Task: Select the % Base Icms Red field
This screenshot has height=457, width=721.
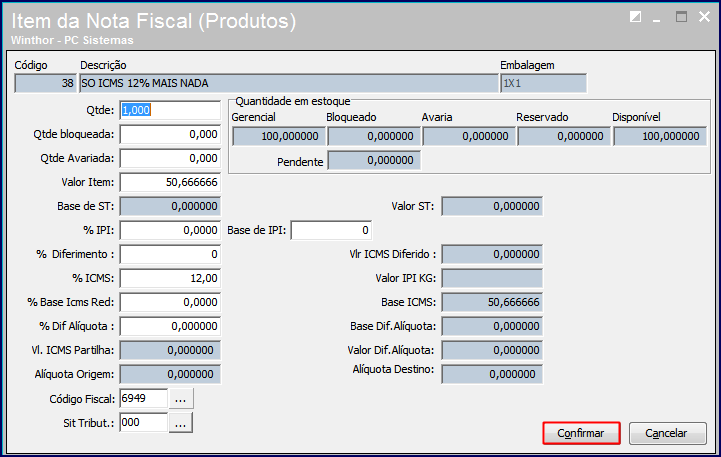Action: pyautogui.click(x=170, y=302)
